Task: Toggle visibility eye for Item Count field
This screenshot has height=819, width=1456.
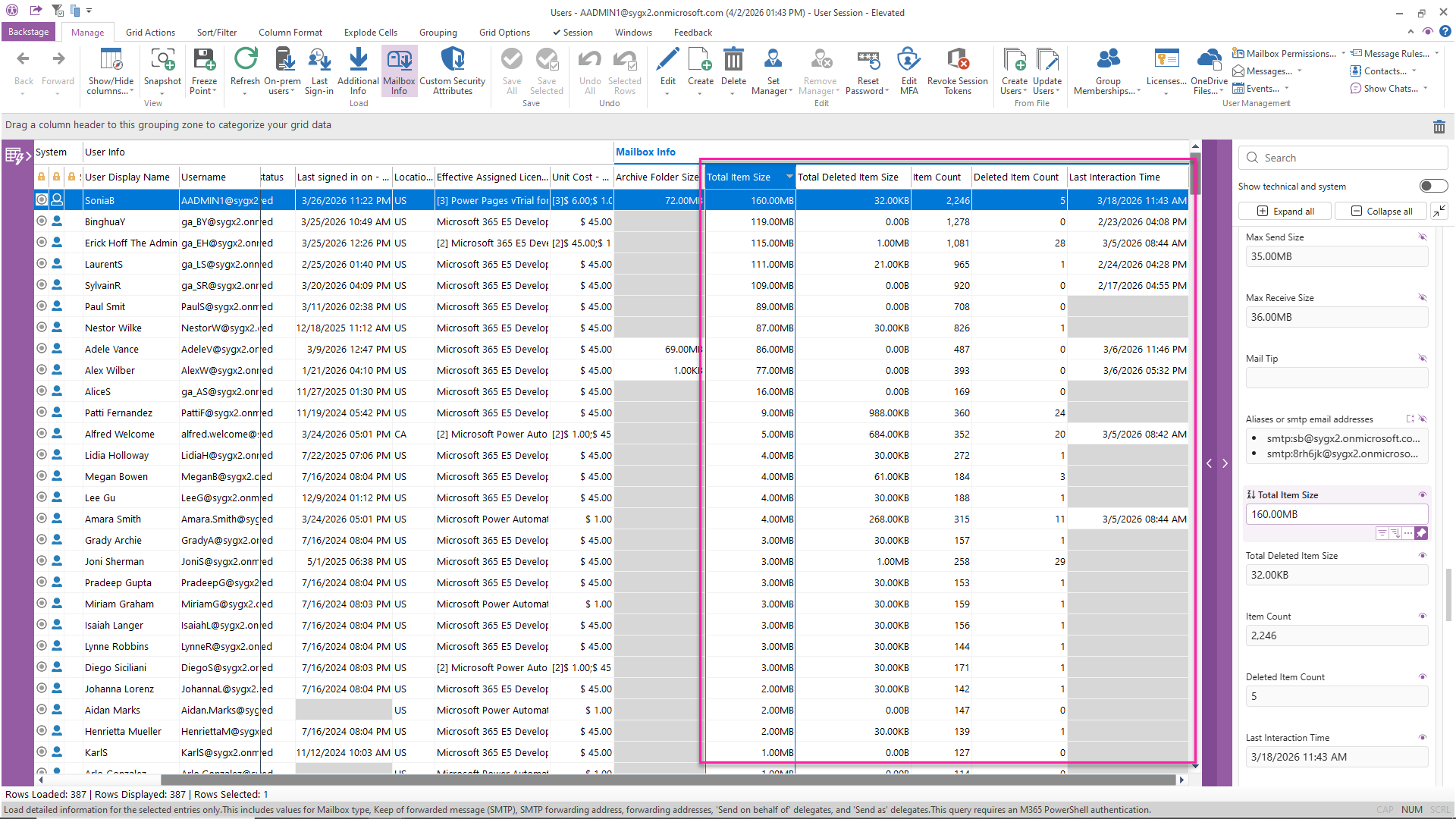Action: coord(1423,616)
